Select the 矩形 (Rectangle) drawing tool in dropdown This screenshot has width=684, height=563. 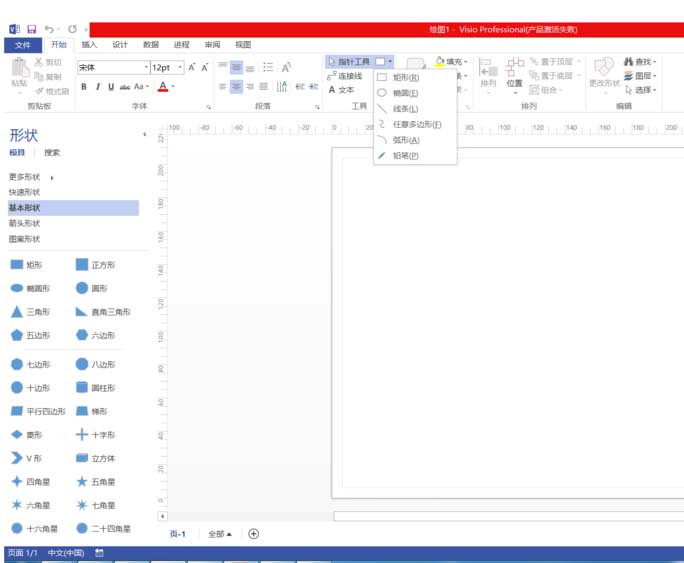405,77
